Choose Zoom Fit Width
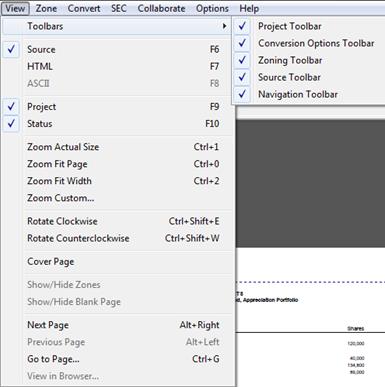Screen dimensions: 385x387 coord(117,181)
